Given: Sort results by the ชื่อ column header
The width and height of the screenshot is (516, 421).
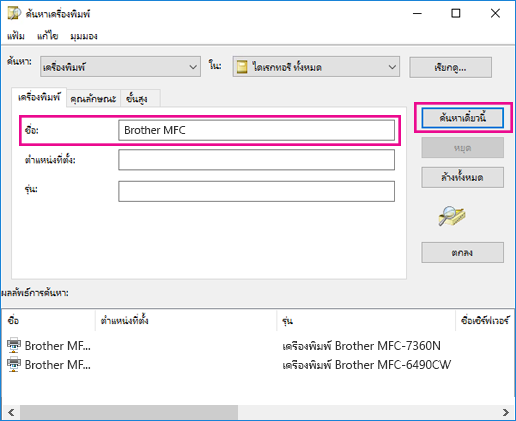Looking at the screenshot, I should pos(49,320).
